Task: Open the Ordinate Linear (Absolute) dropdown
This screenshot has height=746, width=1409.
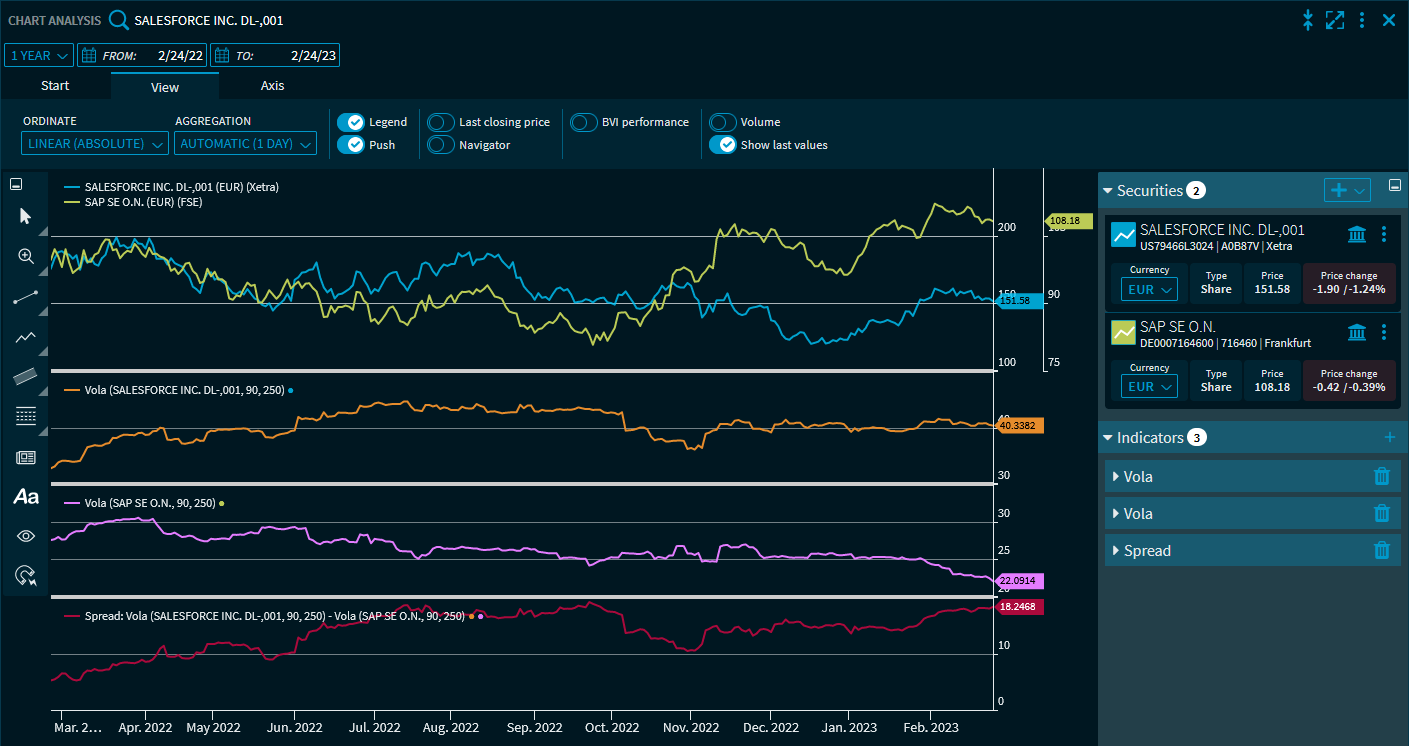Action: tap(95, 144)
